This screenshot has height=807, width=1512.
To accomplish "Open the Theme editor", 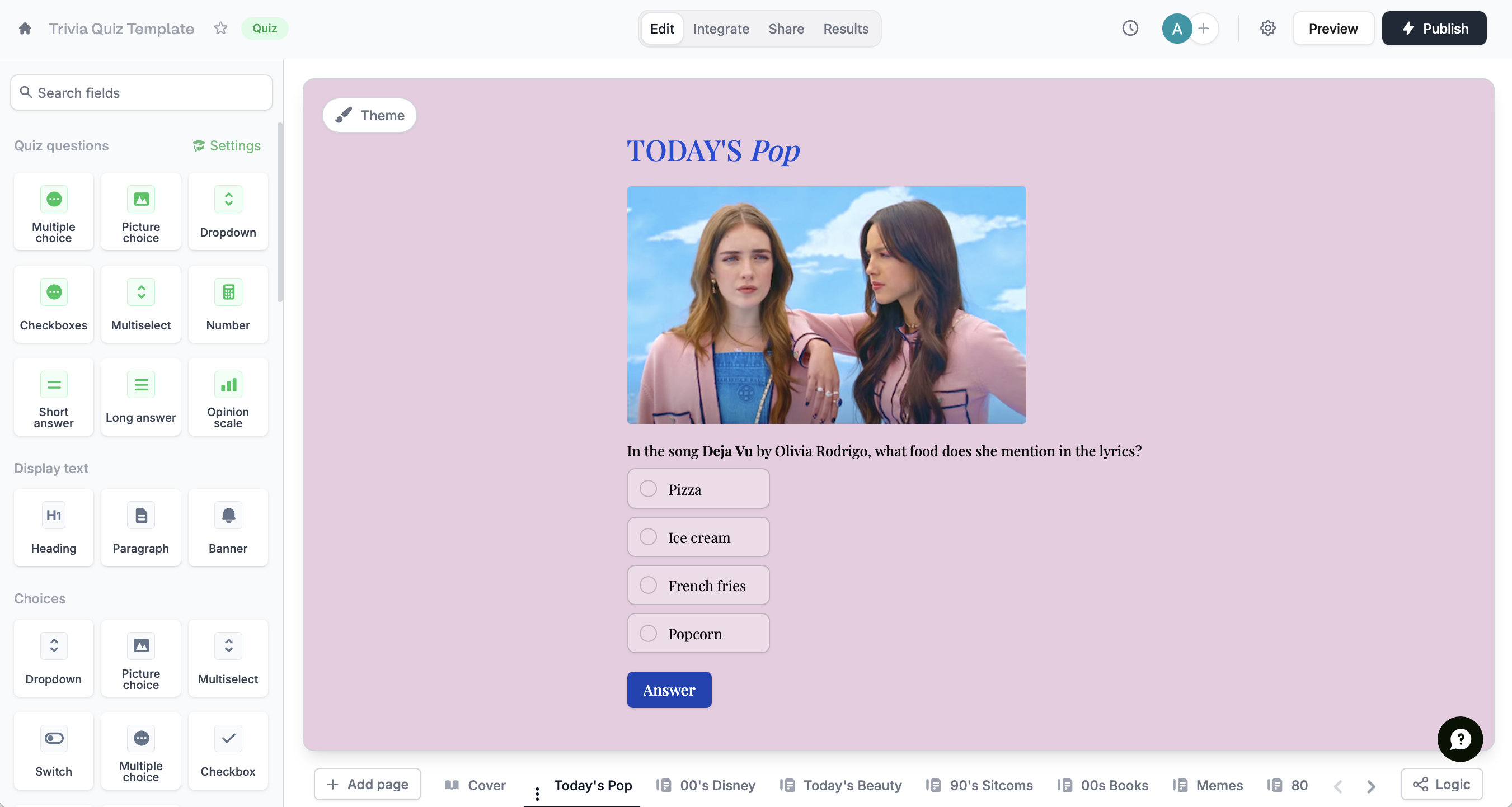I will [370, 115].
